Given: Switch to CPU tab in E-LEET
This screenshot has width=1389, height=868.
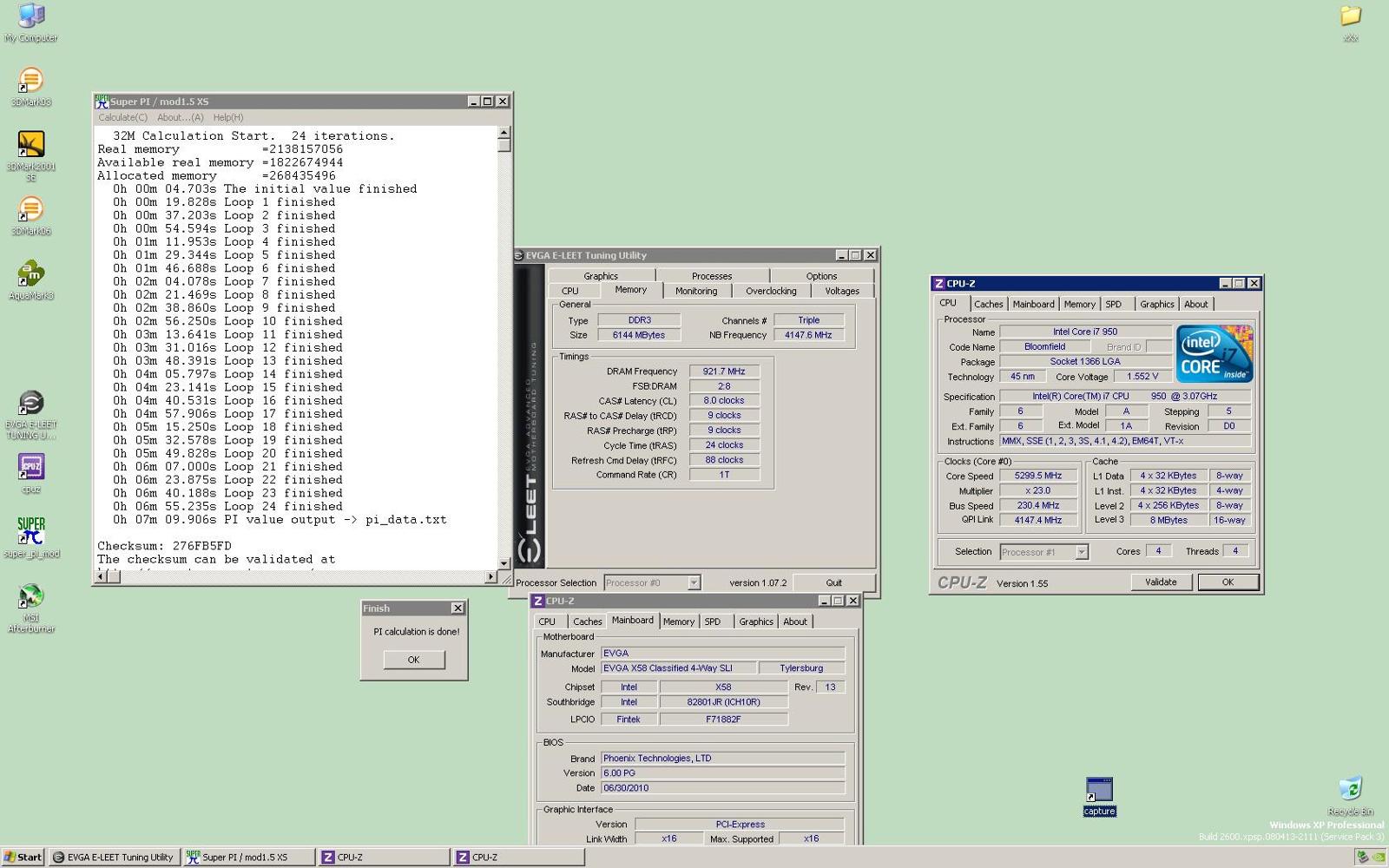Looking at the screenshot, I should (x=570, y=291).
